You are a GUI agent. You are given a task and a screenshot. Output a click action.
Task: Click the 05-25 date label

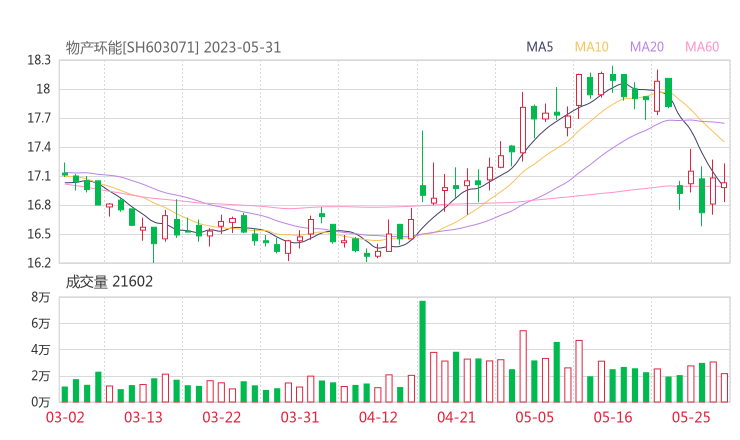691,417
